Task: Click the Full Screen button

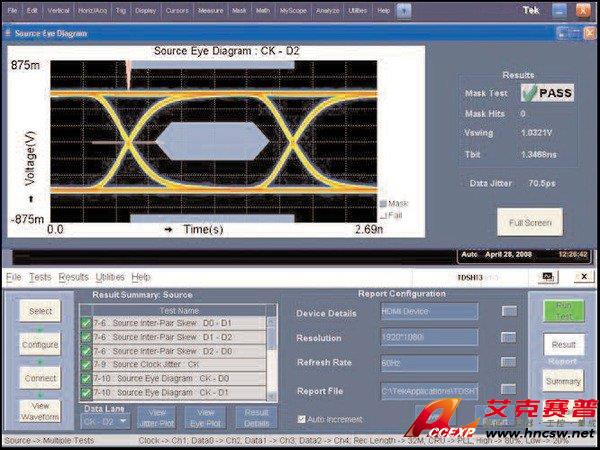Action: coord(530,222)
